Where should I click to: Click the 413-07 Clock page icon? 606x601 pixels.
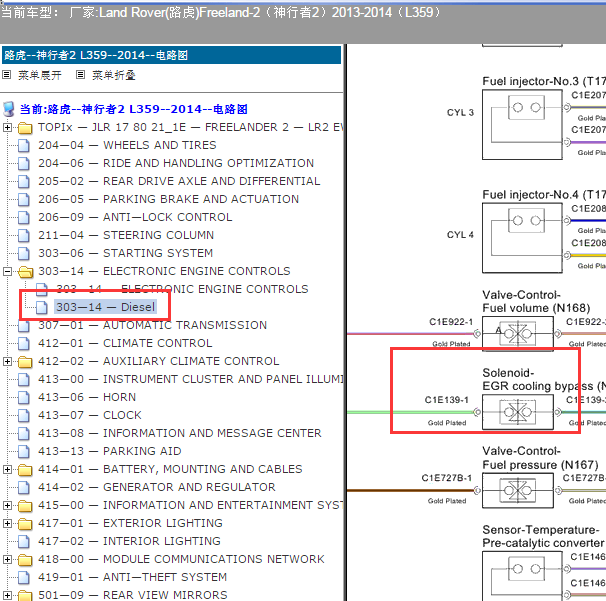pyautogui.click(x=24, y=415)
